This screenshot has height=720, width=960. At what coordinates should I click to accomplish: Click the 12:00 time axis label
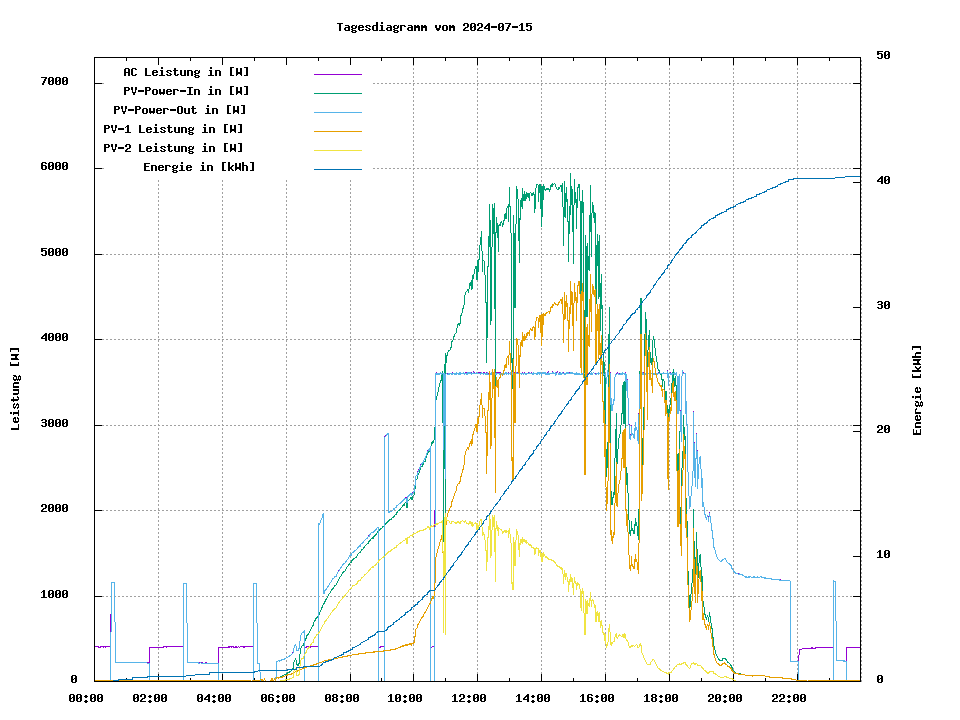pos(469,698)
